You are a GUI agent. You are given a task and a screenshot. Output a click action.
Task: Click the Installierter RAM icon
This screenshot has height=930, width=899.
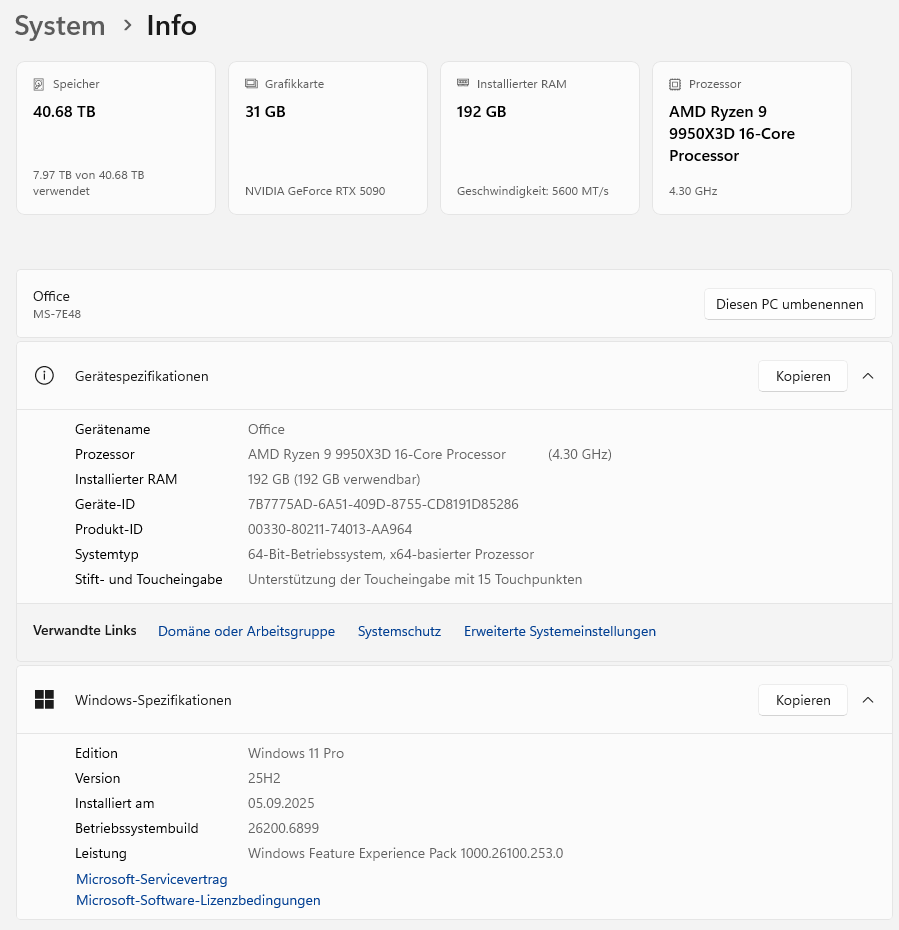463,84
